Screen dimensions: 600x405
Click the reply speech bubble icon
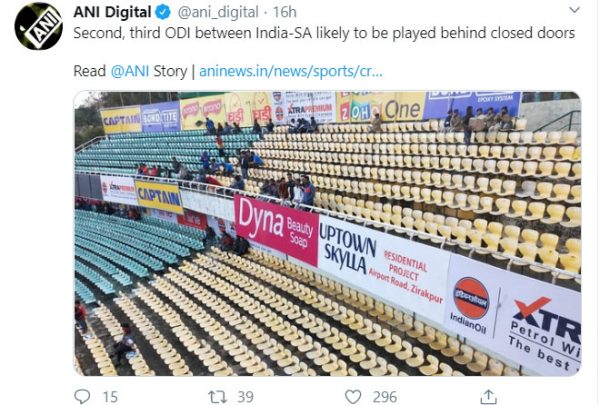[x=82, y=397]
